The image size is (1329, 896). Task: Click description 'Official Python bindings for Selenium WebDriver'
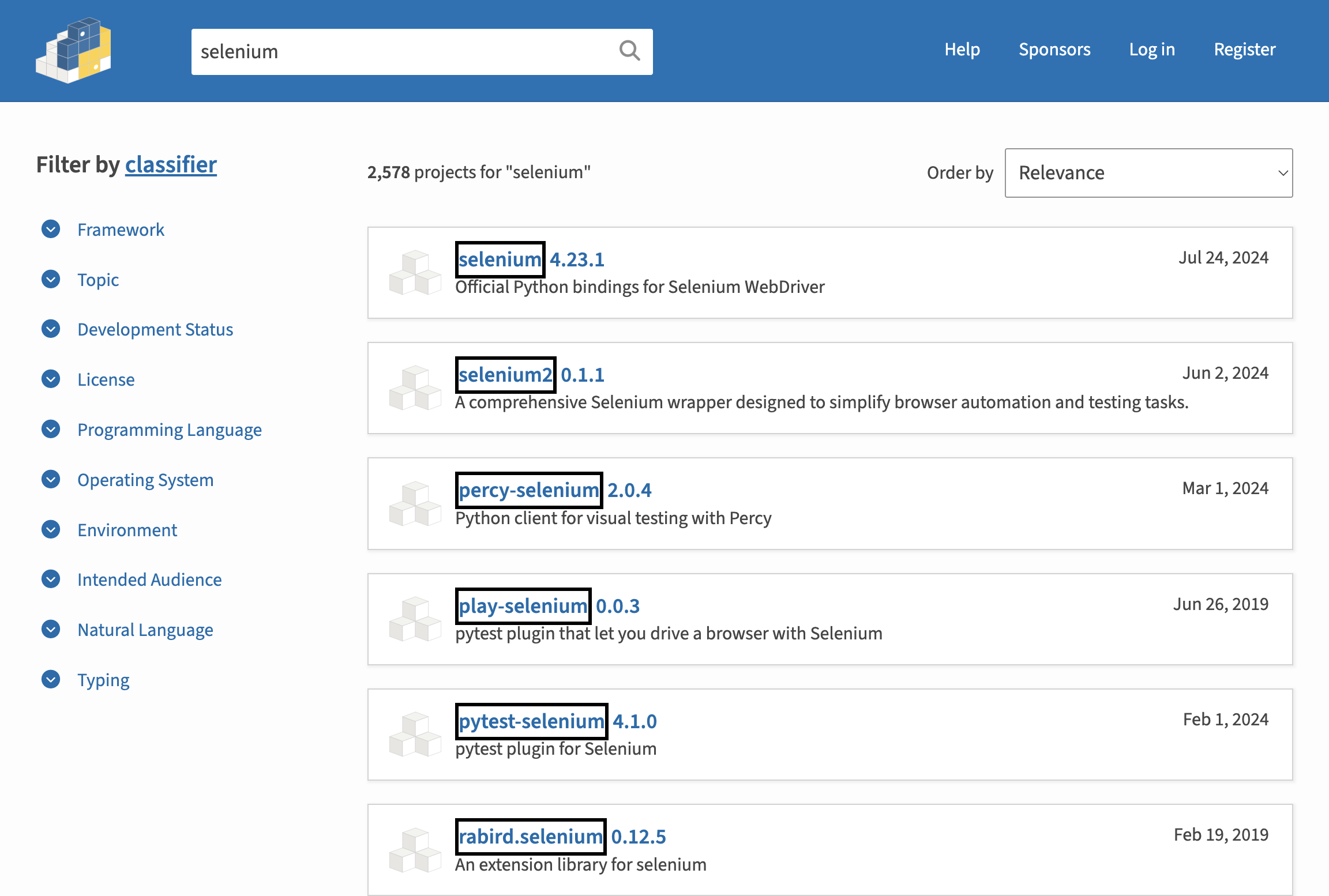640,287
